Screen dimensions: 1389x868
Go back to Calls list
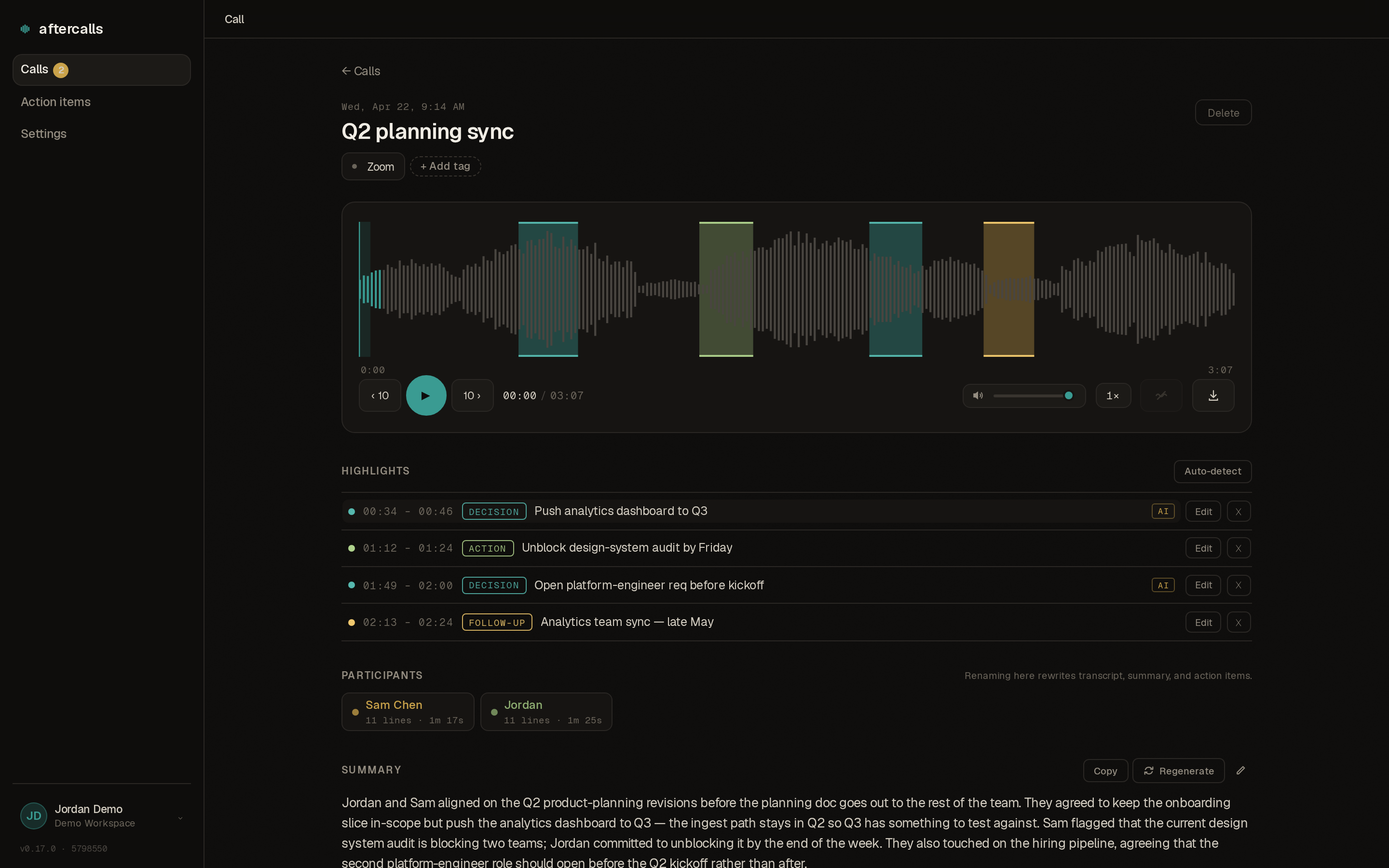[x=361, y=71]
